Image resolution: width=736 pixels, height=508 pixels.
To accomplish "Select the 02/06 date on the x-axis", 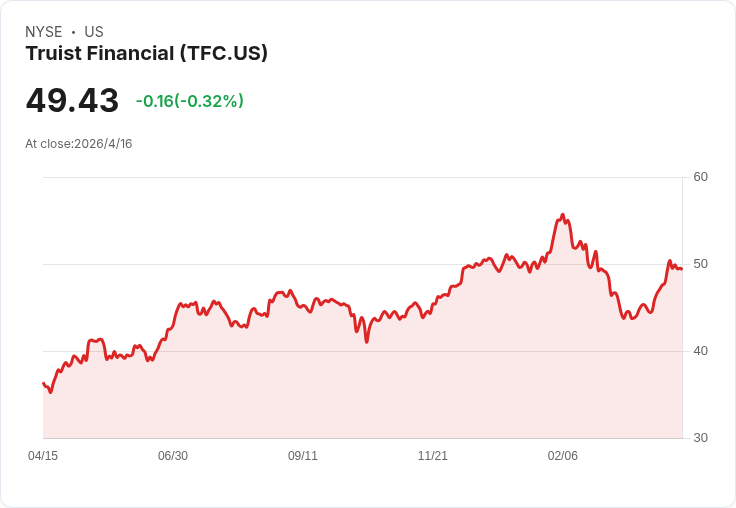I will [563, 456].
